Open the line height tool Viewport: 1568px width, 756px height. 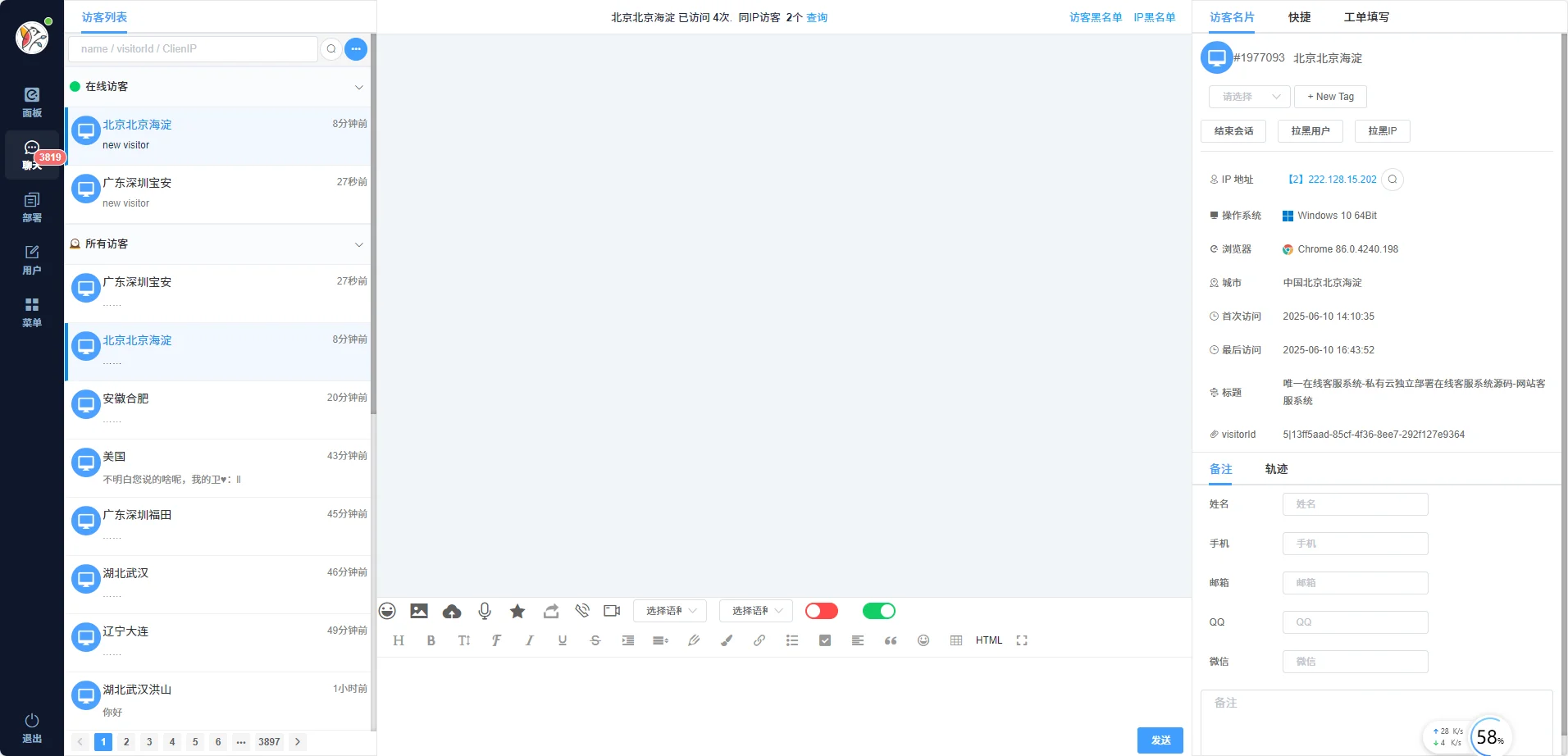pyautogui.click(x=660, y=640)
